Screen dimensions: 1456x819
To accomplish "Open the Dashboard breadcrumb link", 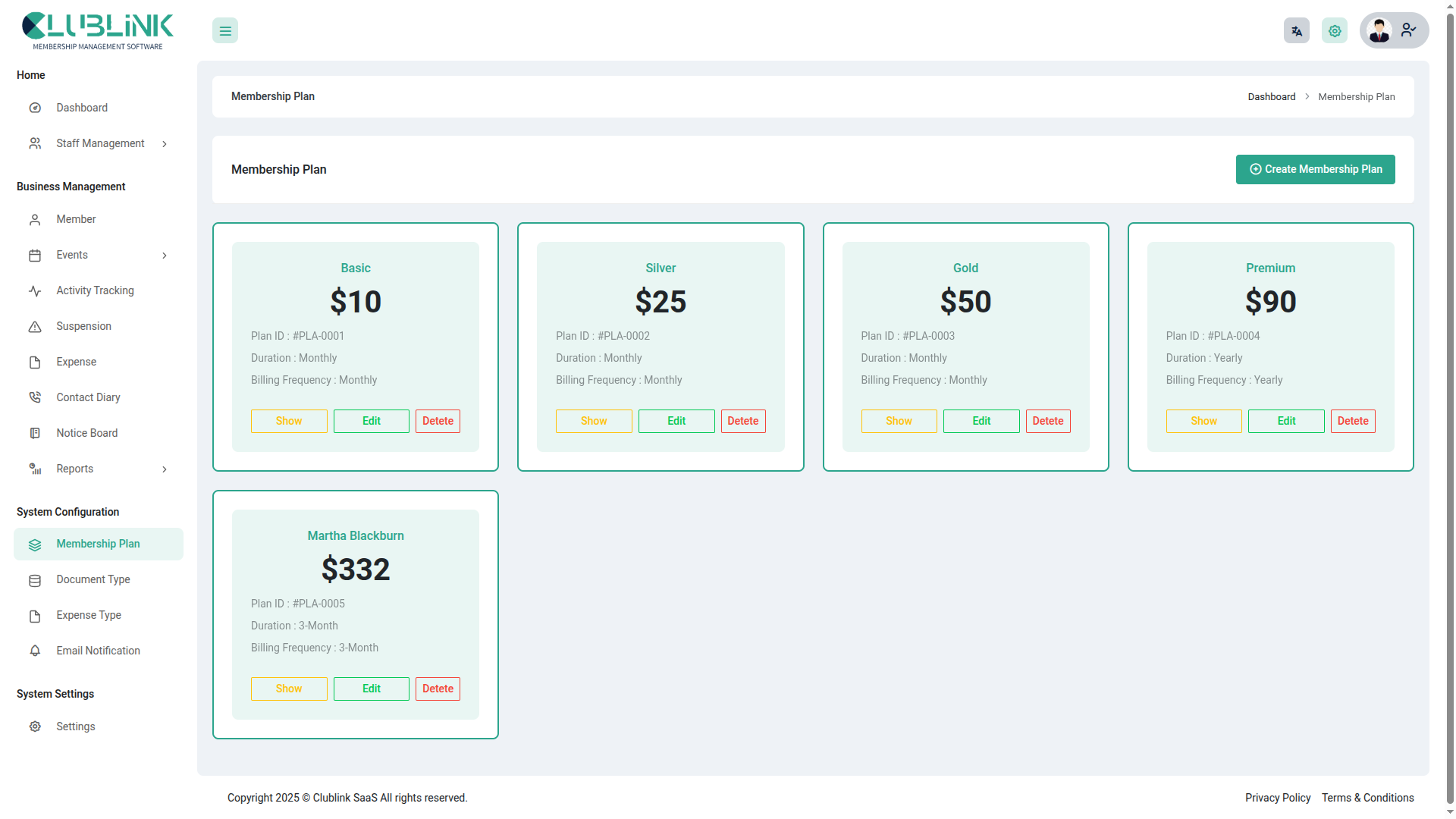I will click(x=1272, y=97).
